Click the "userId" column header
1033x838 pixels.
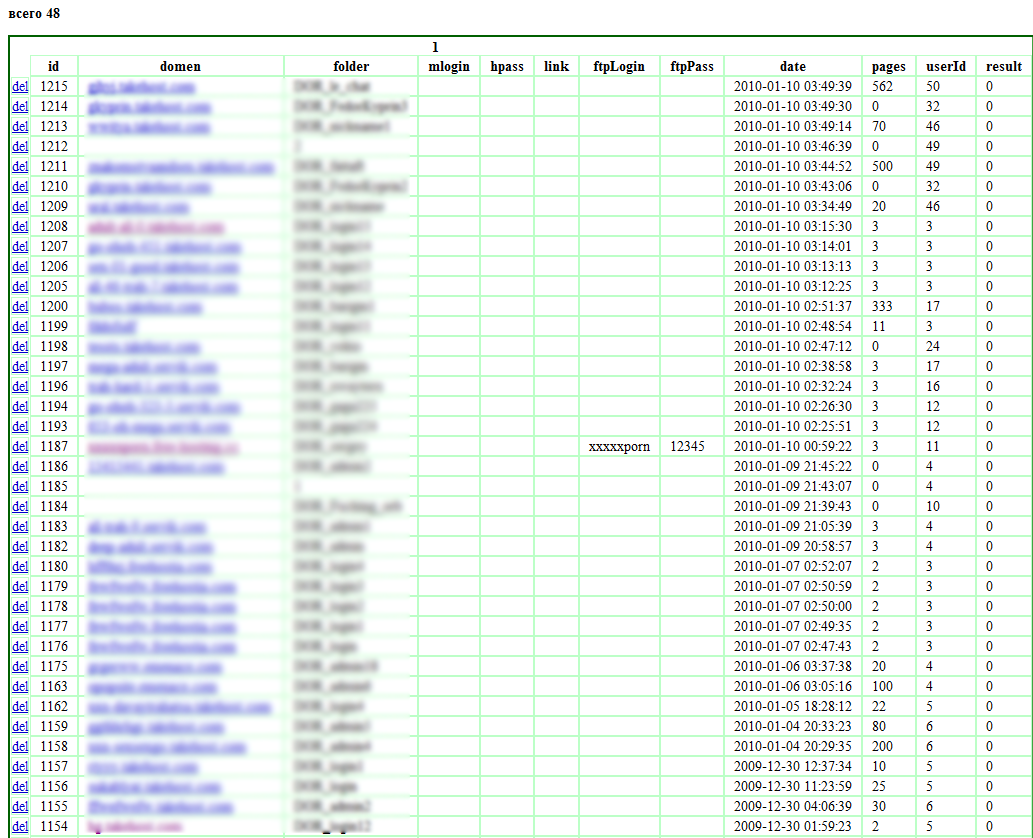click(x=946, y=67)
